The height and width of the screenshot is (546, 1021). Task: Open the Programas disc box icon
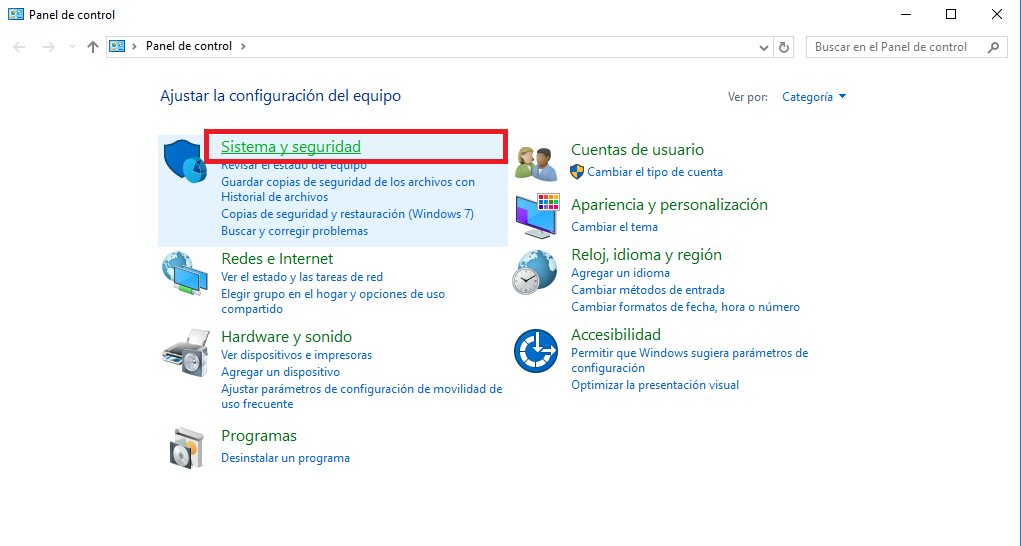(x=186, y=448)
